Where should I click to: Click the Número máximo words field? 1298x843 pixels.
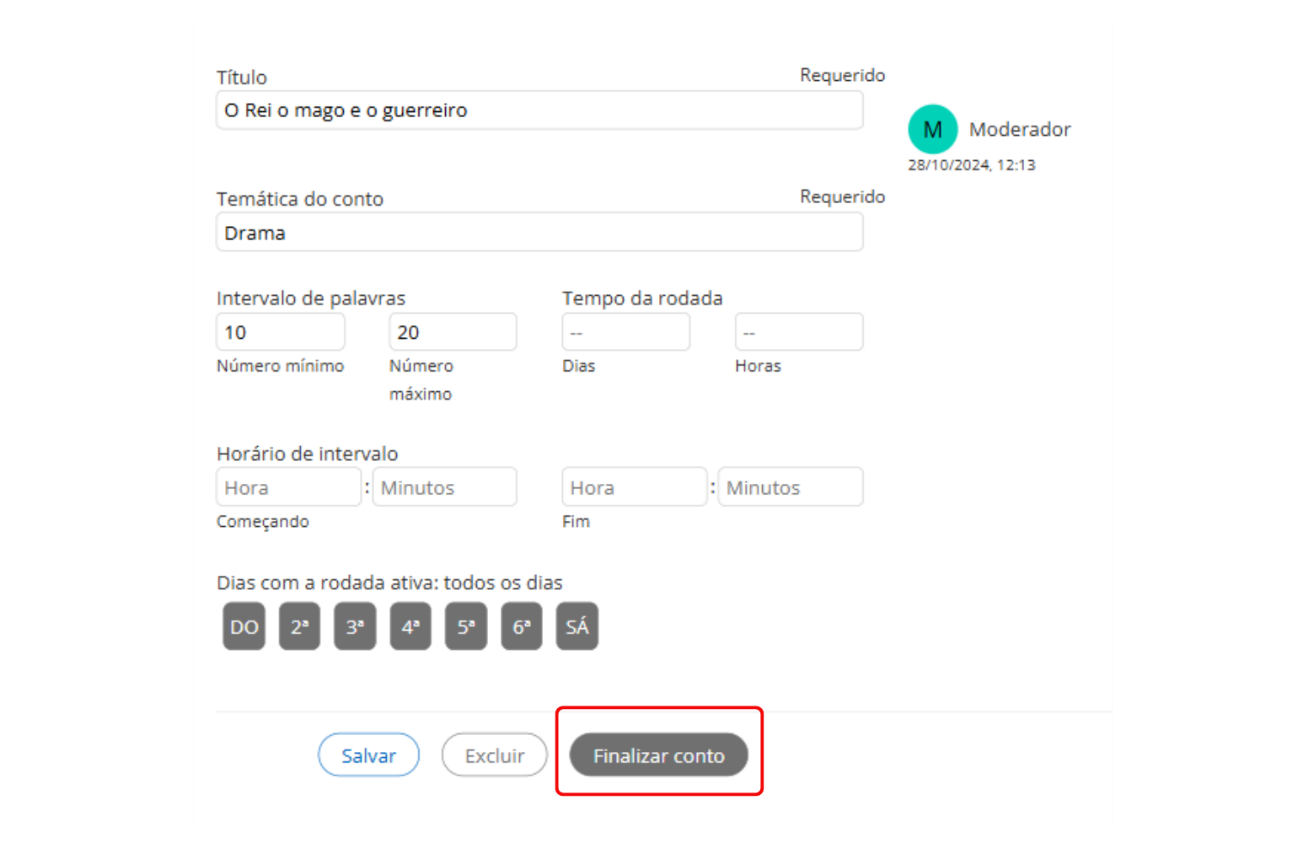pyautogui.click(x=453, y=332)
